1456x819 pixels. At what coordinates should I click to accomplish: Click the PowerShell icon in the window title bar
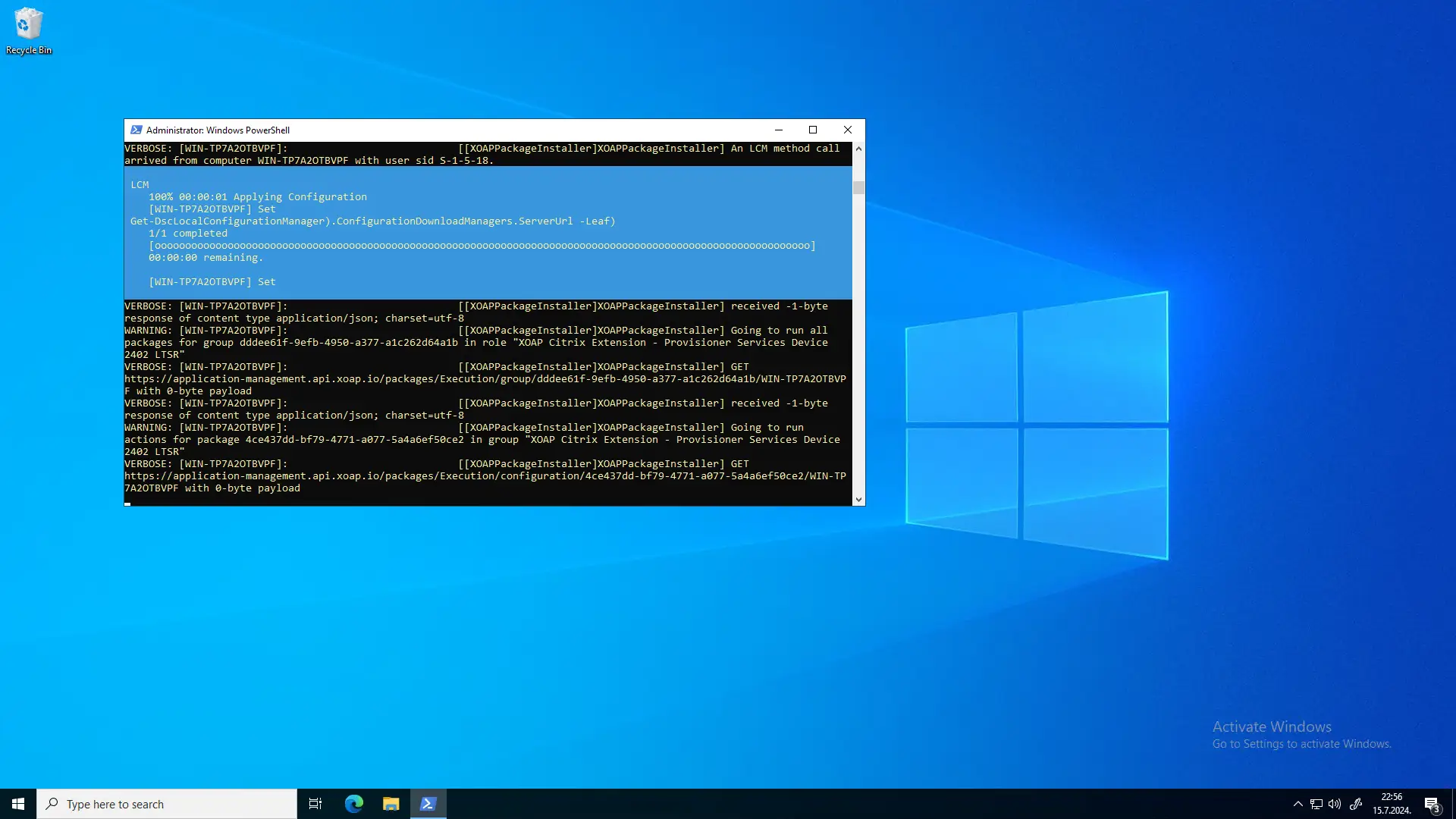coord(136,130)
